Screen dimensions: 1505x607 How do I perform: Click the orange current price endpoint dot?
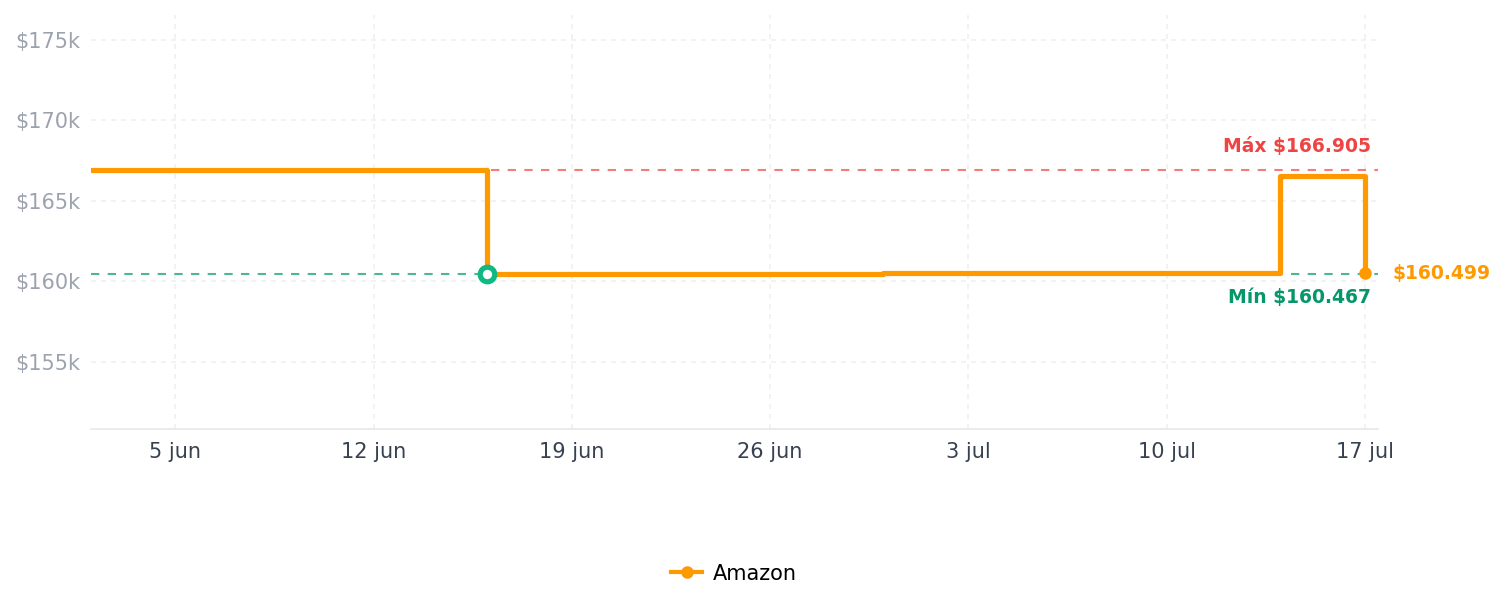click(x=1365, y=273)
